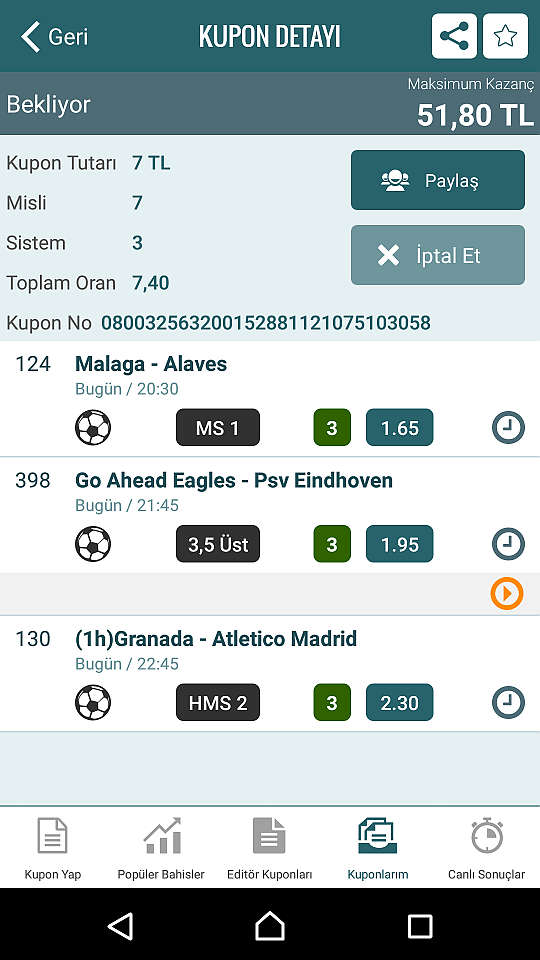This screenshot has width=540, height=960.
Task: Go back with the Geri arrow
Action: [x=54, y=36]
